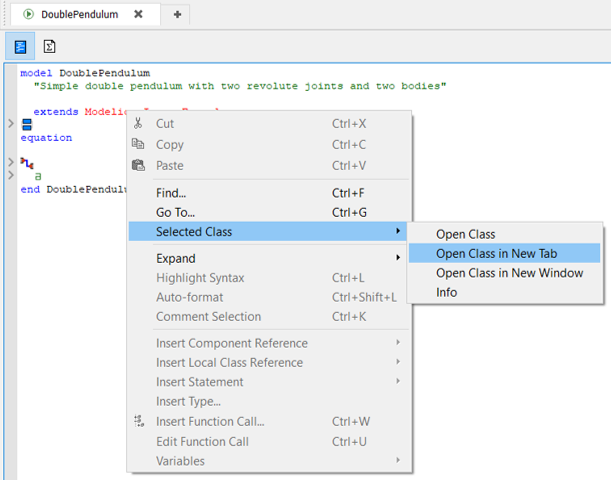Open Go To... from the context menu
Screen dimensions: 611x480
tap(270, 212)
